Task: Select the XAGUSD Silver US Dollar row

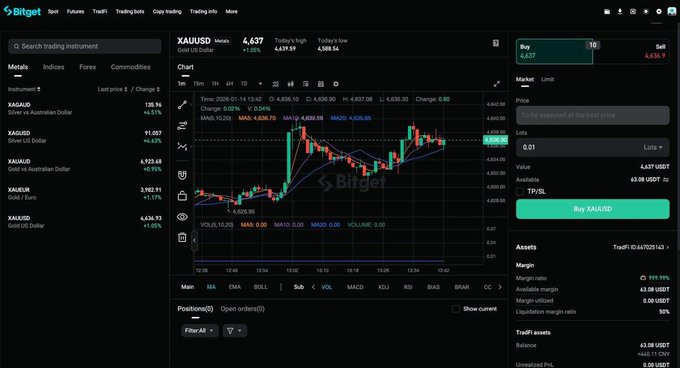Action: pos(85,137)
